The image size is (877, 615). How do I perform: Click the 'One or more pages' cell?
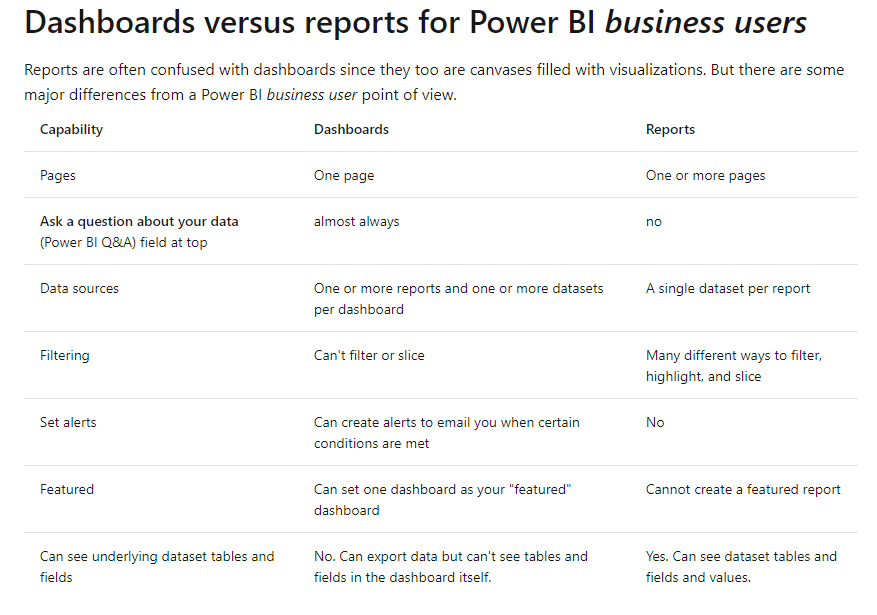pos(705,176)
